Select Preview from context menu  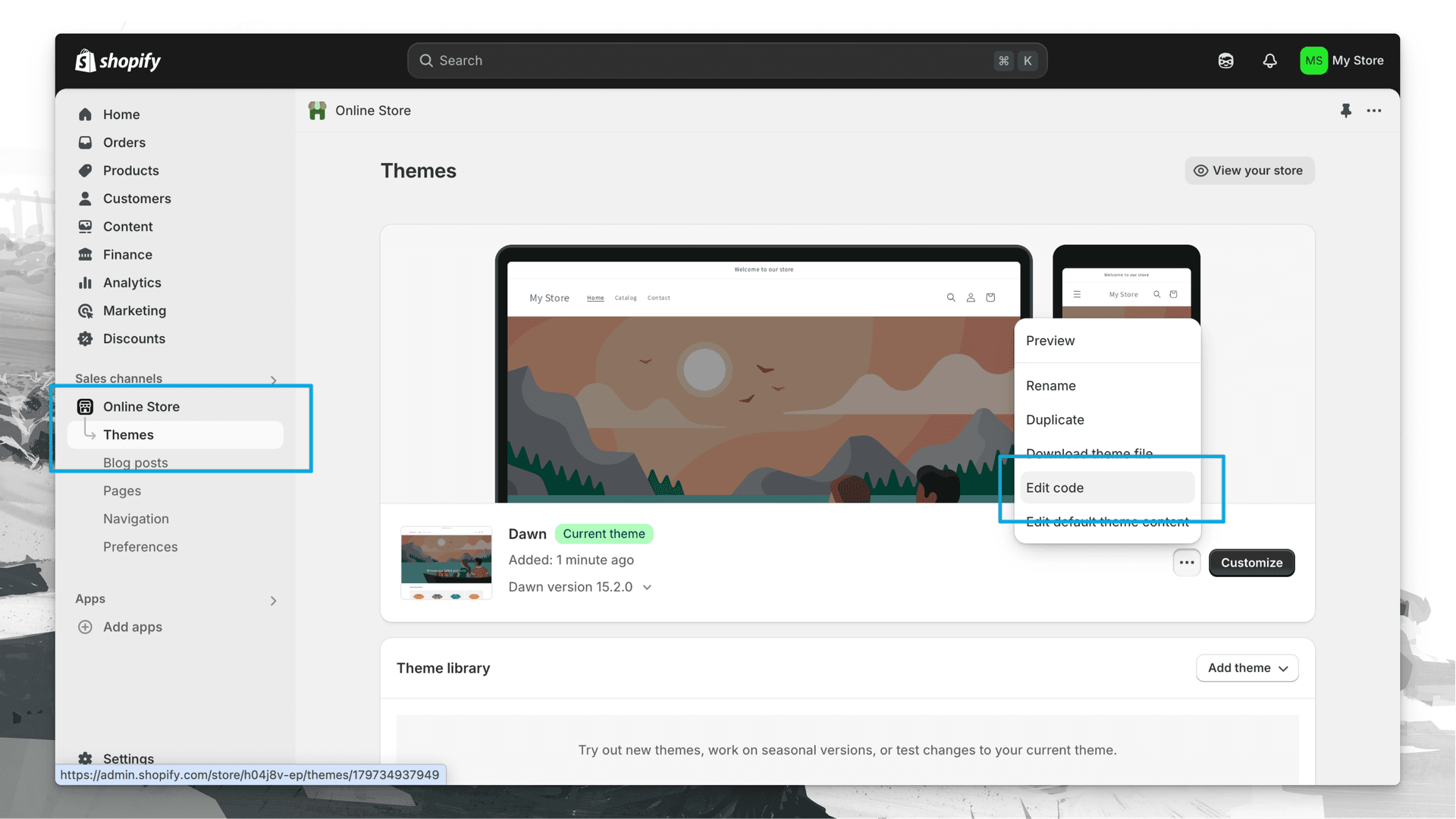tap(1050, 340)
